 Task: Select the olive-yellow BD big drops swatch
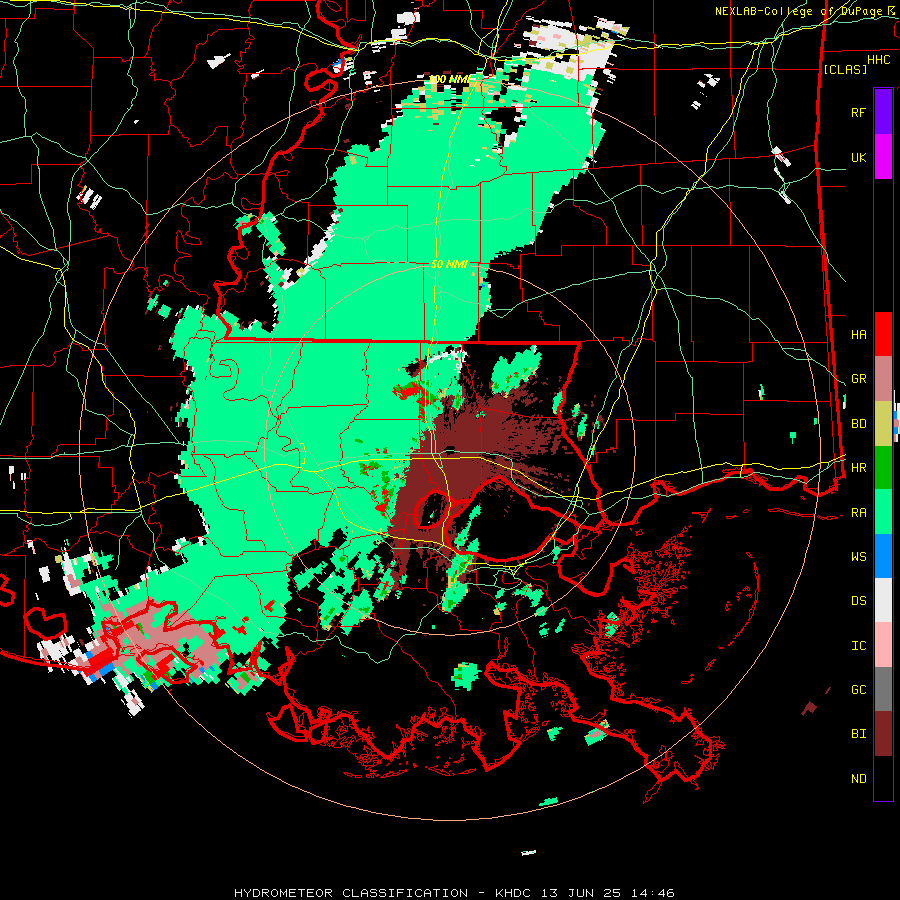[883, 423]
